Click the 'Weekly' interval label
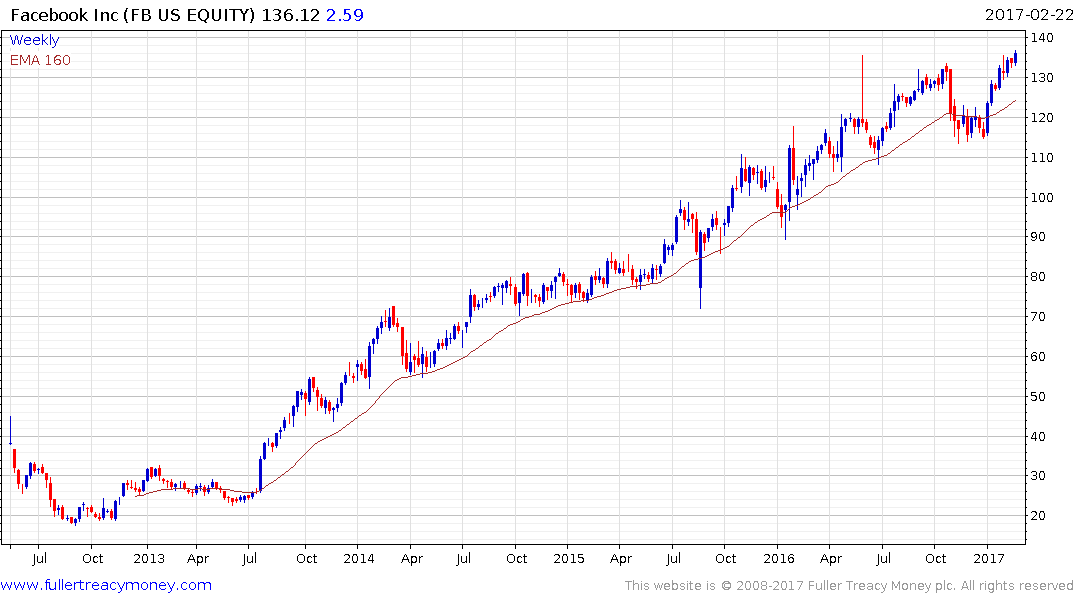This screenshot has height=600, width=1075. click(34, 40)
